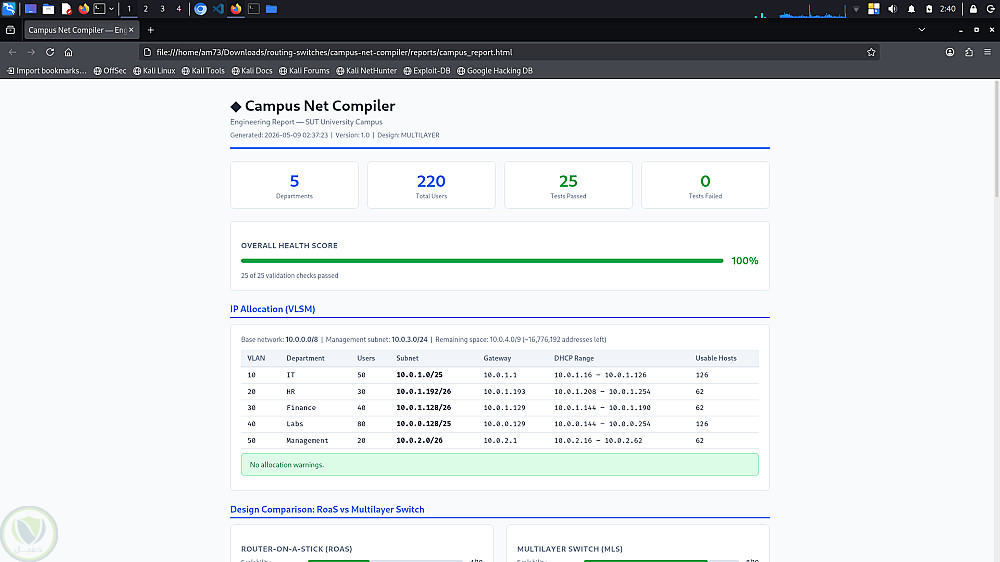The image size is (1000, 562).
Task: Open the Firefox account icon
Action: point(950,52)
